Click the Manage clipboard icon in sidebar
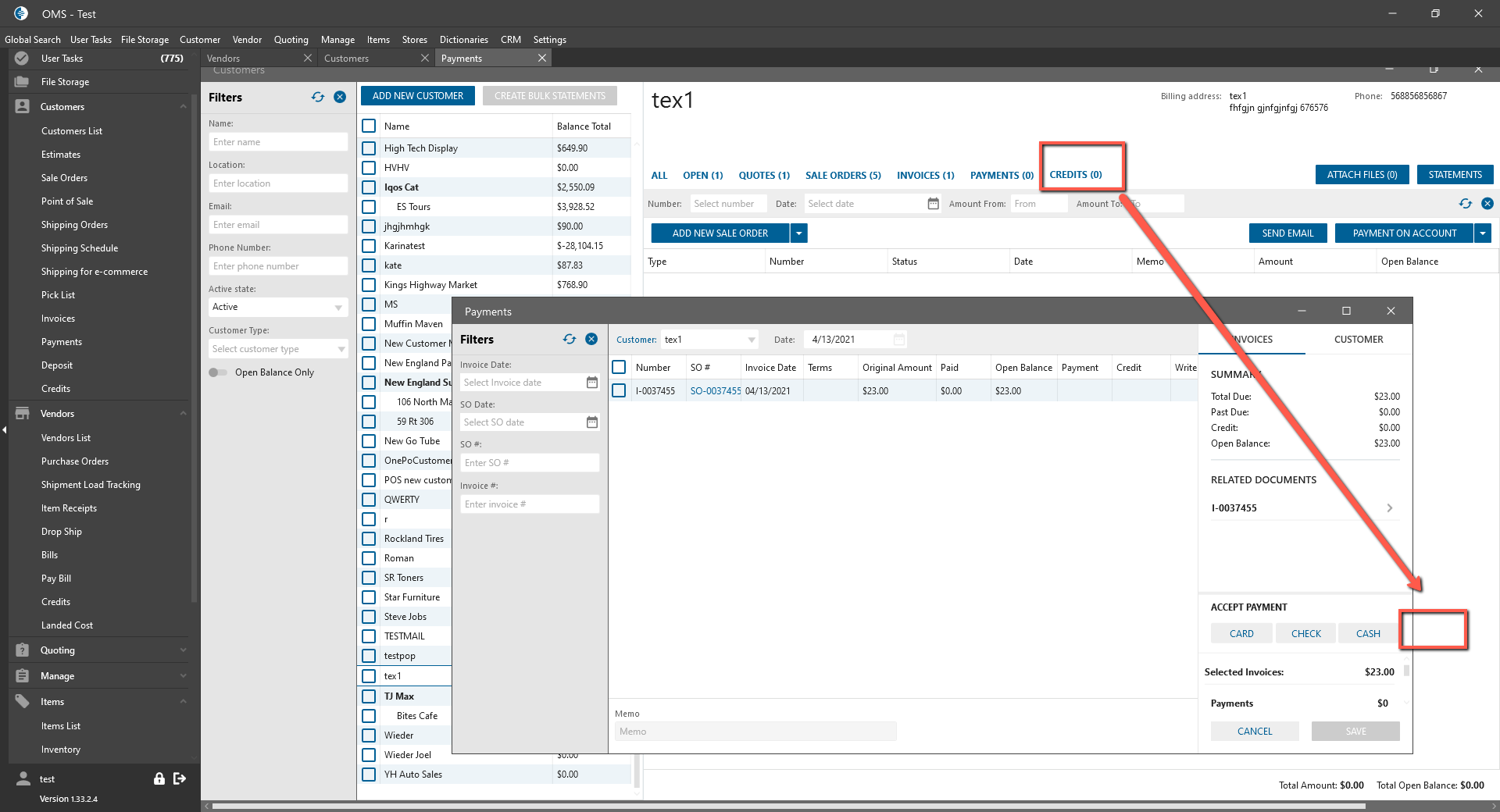The height and width of the screenshot is (812, 1500). pyautogui.click(x=22, y=676)
